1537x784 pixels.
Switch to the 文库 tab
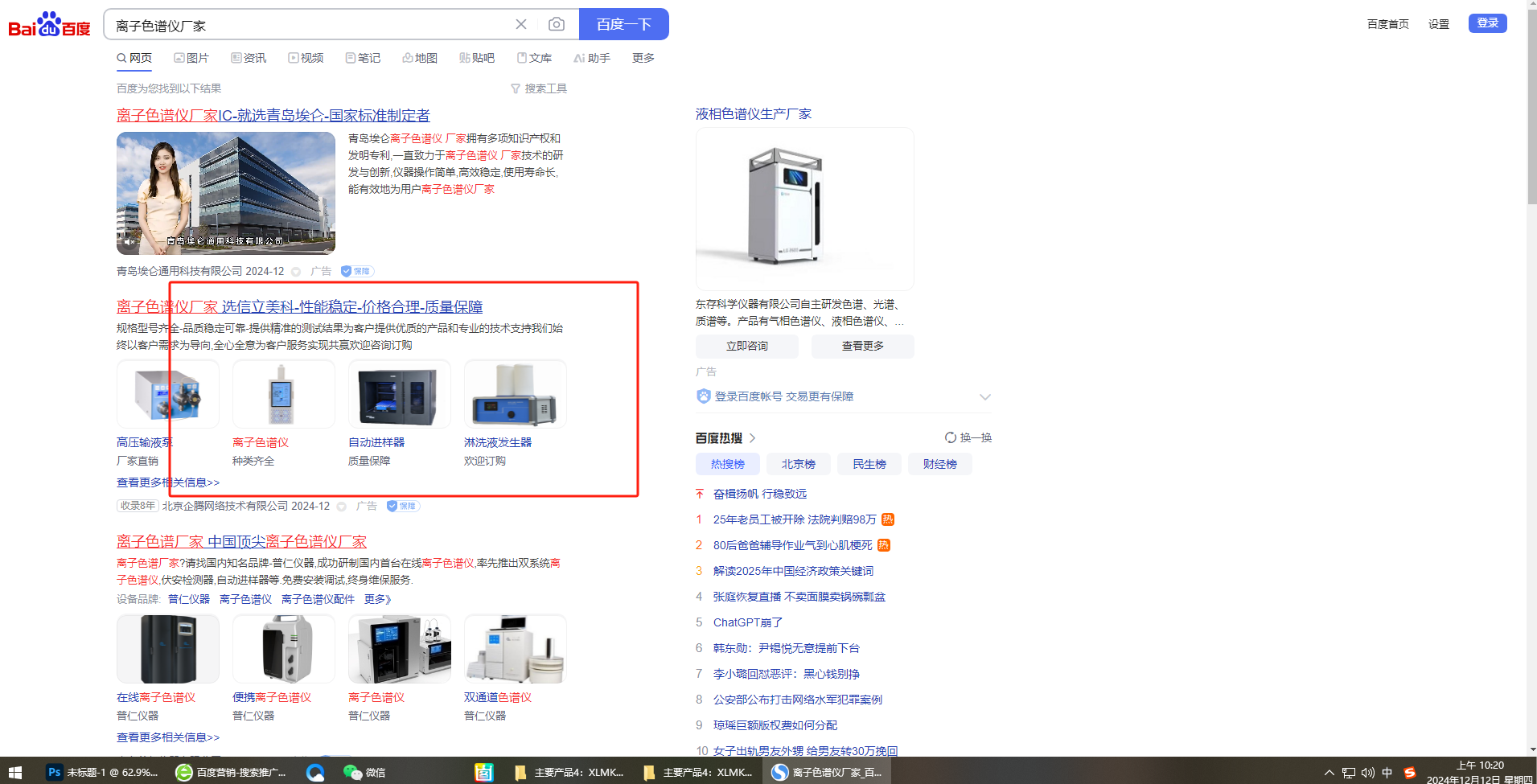click(x=534, y=58)
